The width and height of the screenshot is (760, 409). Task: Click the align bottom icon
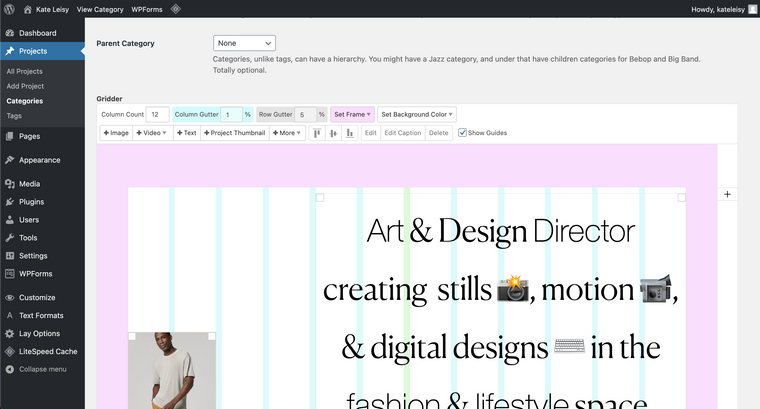349,133
